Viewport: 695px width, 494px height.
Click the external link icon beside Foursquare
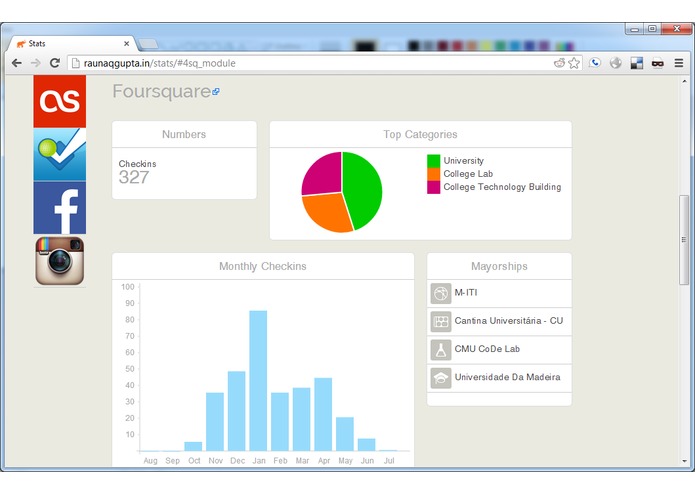pyautogui.click(x=216, y=92)
